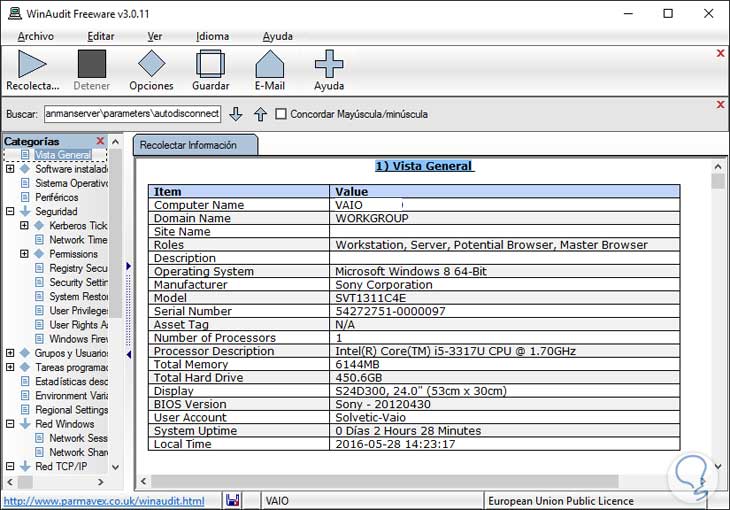Click the search down arrow icon
Screen dimensions: 730x510
[x=236, y=114]
